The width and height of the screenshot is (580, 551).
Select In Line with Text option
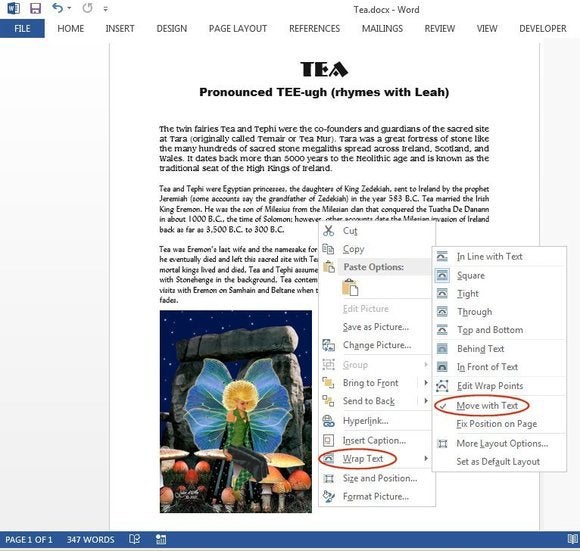[x=489, y=257]
